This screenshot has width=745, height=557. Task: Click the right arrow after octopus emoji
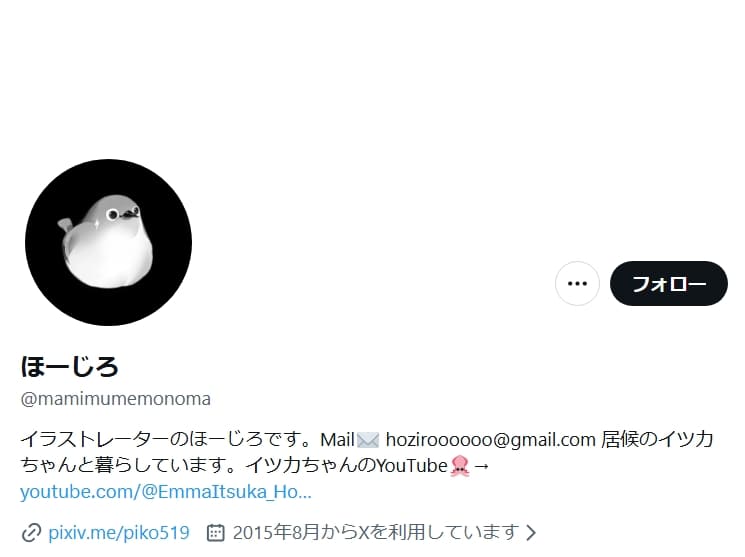pyautogui.click(x=481, y=466)
